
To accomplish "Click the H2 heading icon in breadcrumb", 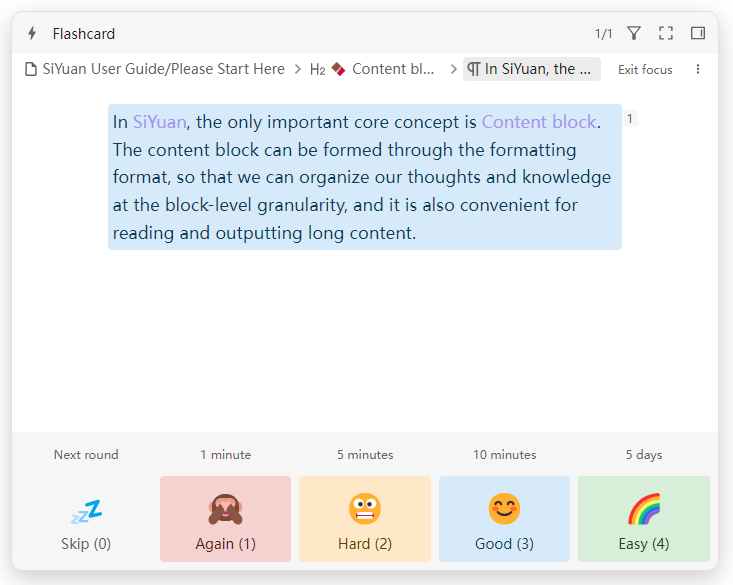I will pyautogui.click(x=317, y=70).
